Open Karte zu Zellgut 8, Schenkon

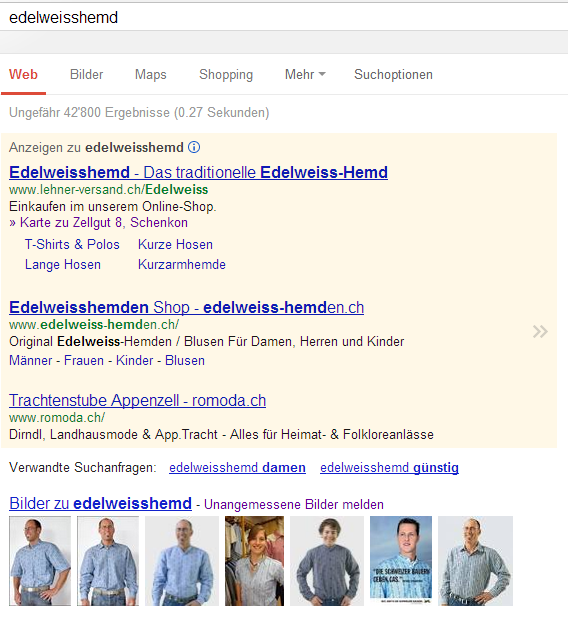click(x=98, y=222)
